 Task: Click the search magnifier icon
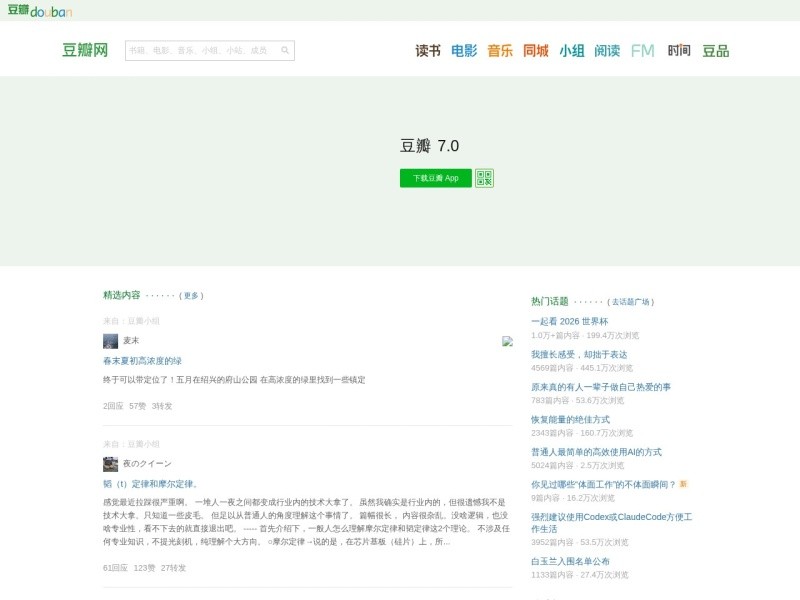tap(285, 50)
